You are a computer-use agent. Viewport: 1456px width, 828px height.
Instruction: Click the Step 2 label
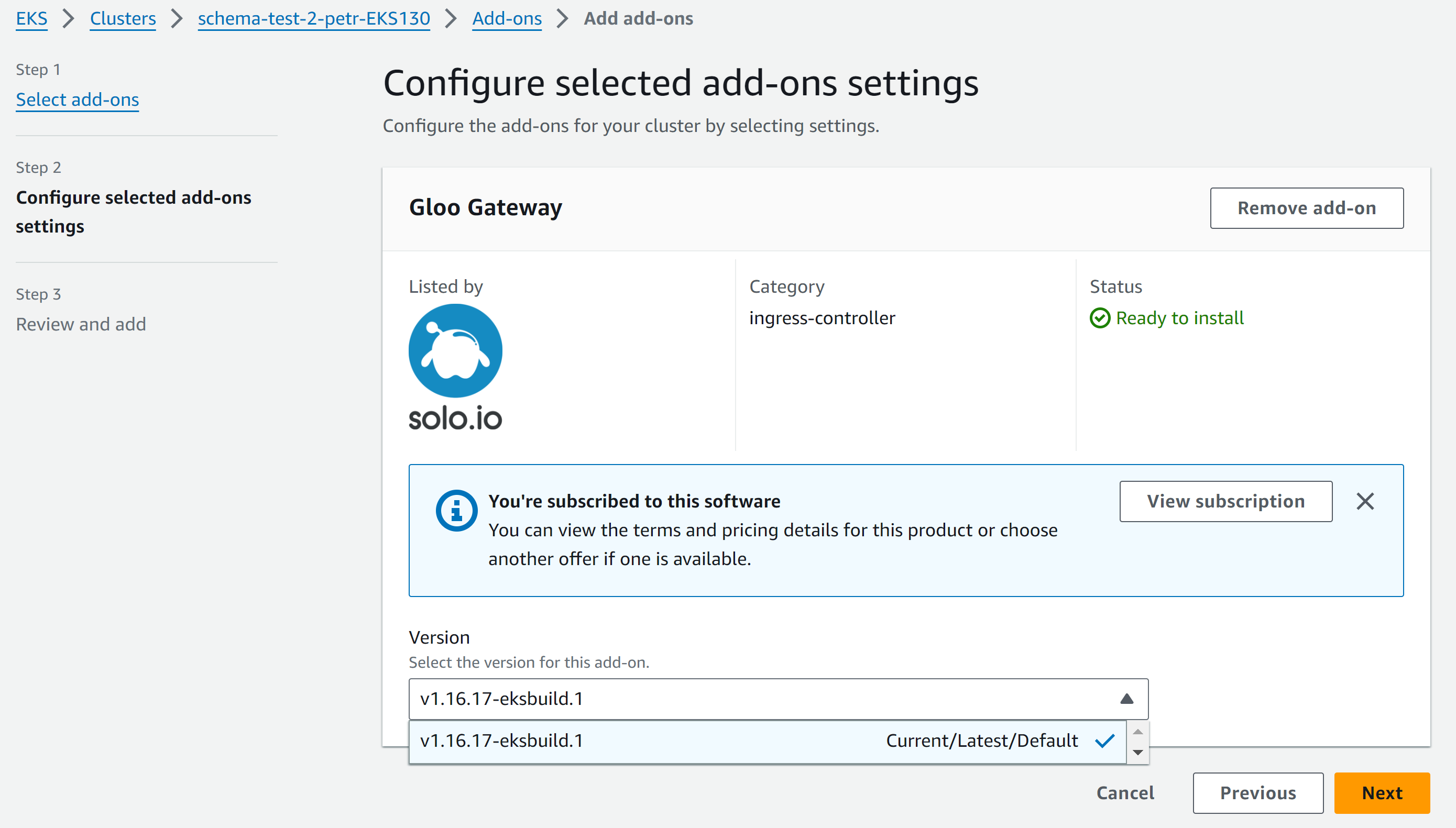pos(38,167)
